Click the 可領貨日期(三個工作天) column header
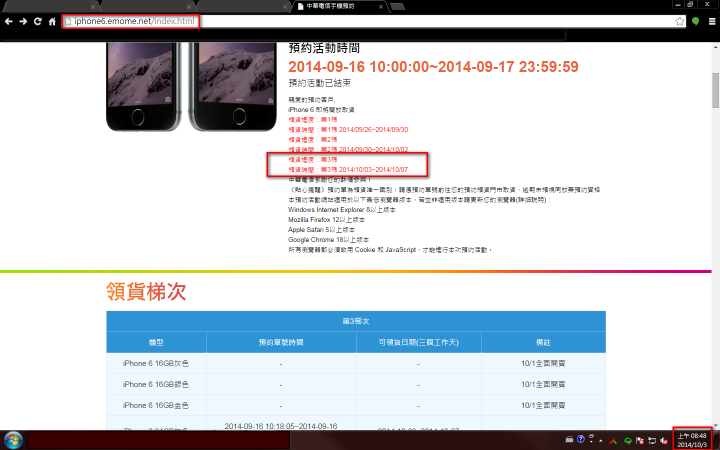Image resolution: width=720 pixels, height=450 pixels. tap(418, 342)
